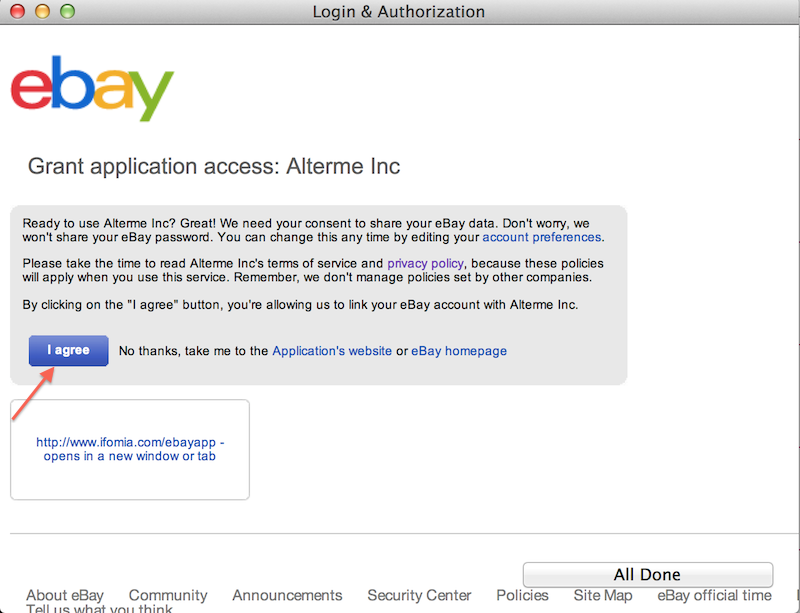Click the eBay logo

[x=92, y=88]
